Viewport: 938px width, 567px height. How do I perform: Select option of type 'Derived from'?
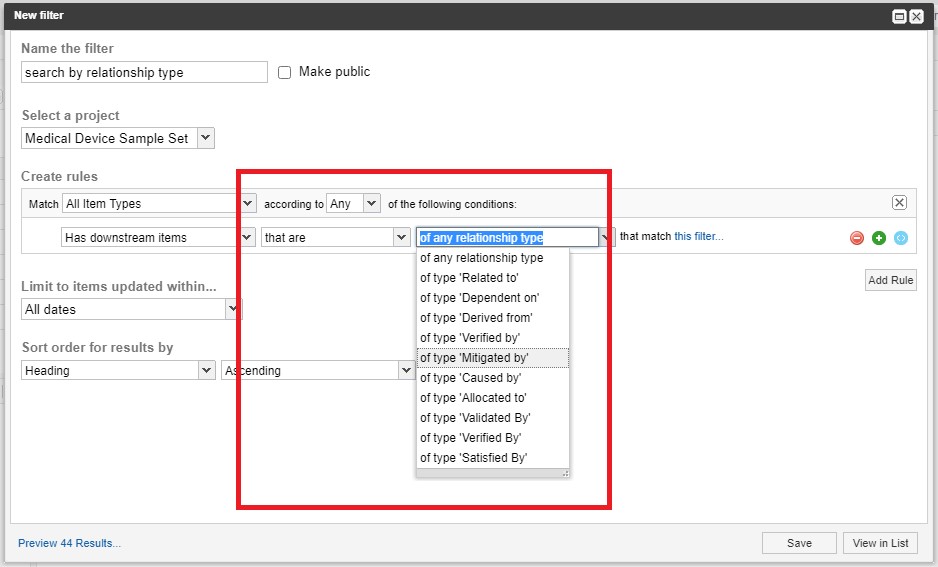(493, 318)
